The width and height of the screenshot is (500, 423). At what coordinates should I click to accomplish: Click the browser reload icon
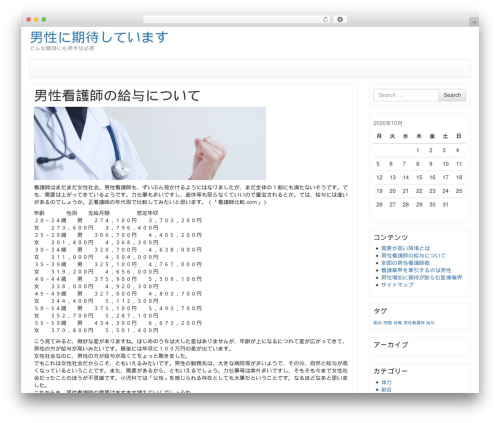[325, 19]
